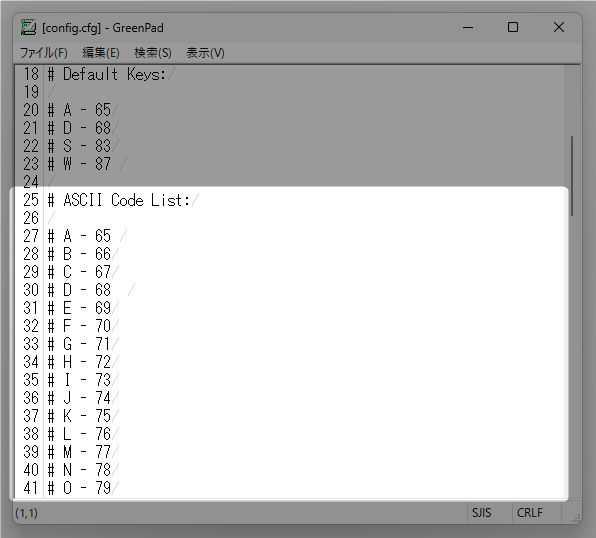Viewport: 596px width, 538px height.
Task: Click the SJIS encoding indicator in status bar
Action: 482,513
